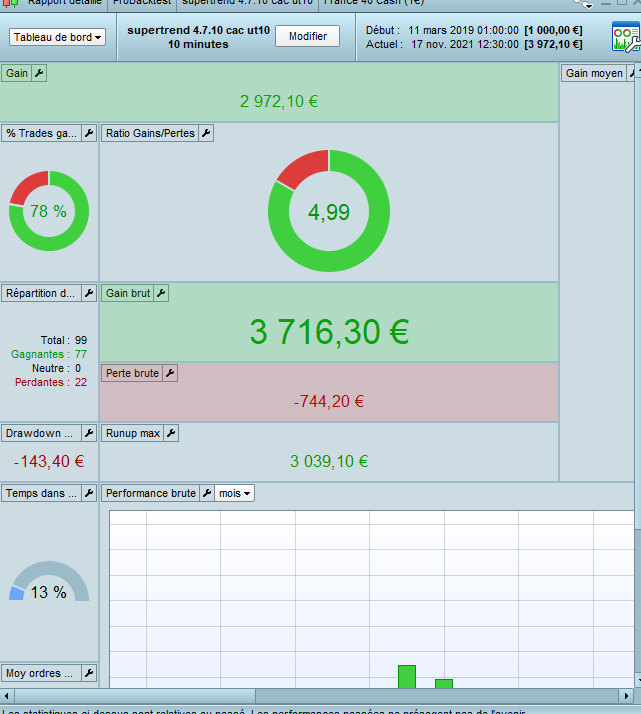Screen dimensions: 641x714
Task: Click the Début date 11 mars 2019
Action: [x=463, y=30]
